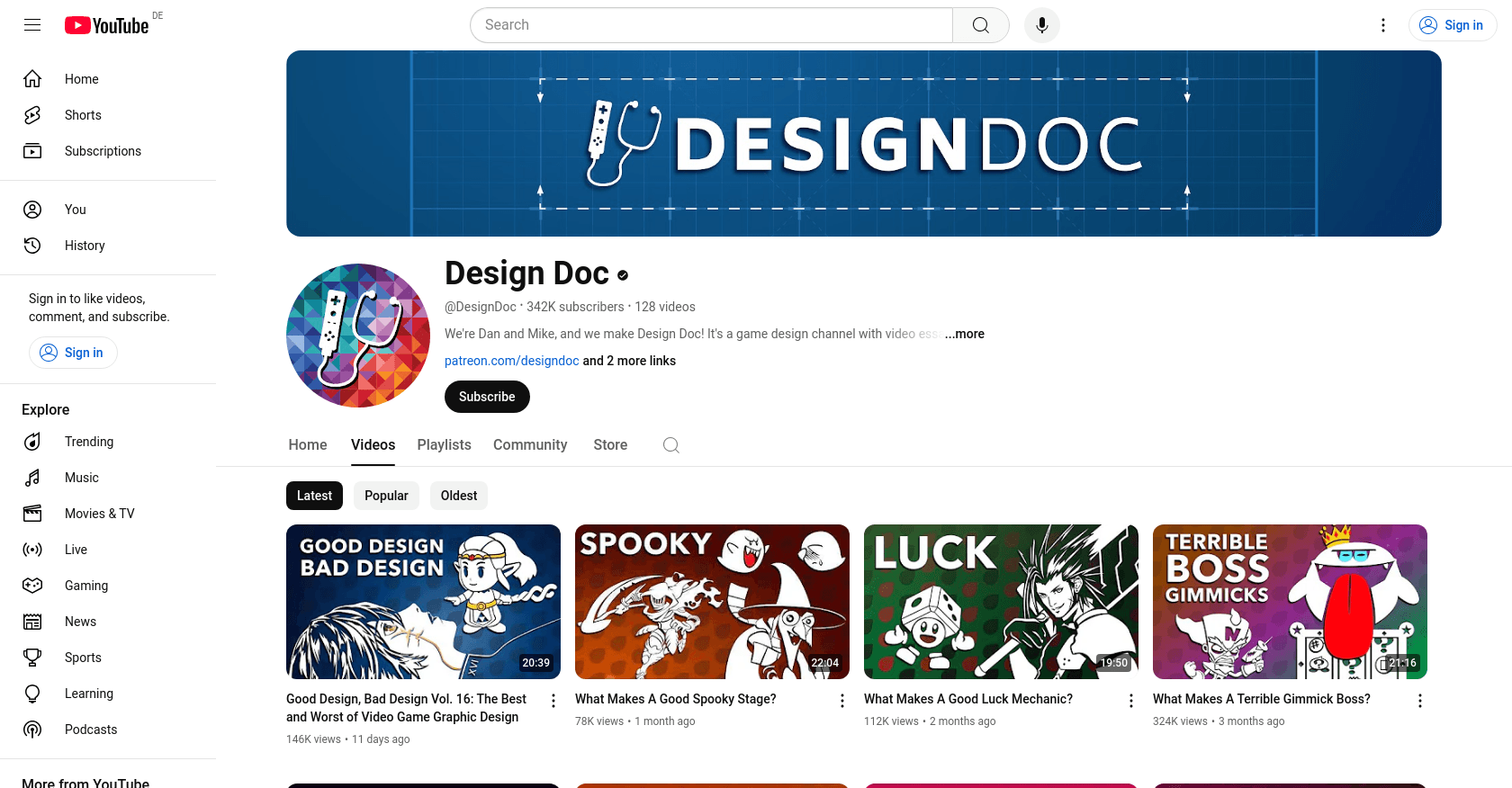1512x788 pixels.
Task: Open the patreon.com/designdoc link
Action: pyautogui.click(x=511, y=361)
